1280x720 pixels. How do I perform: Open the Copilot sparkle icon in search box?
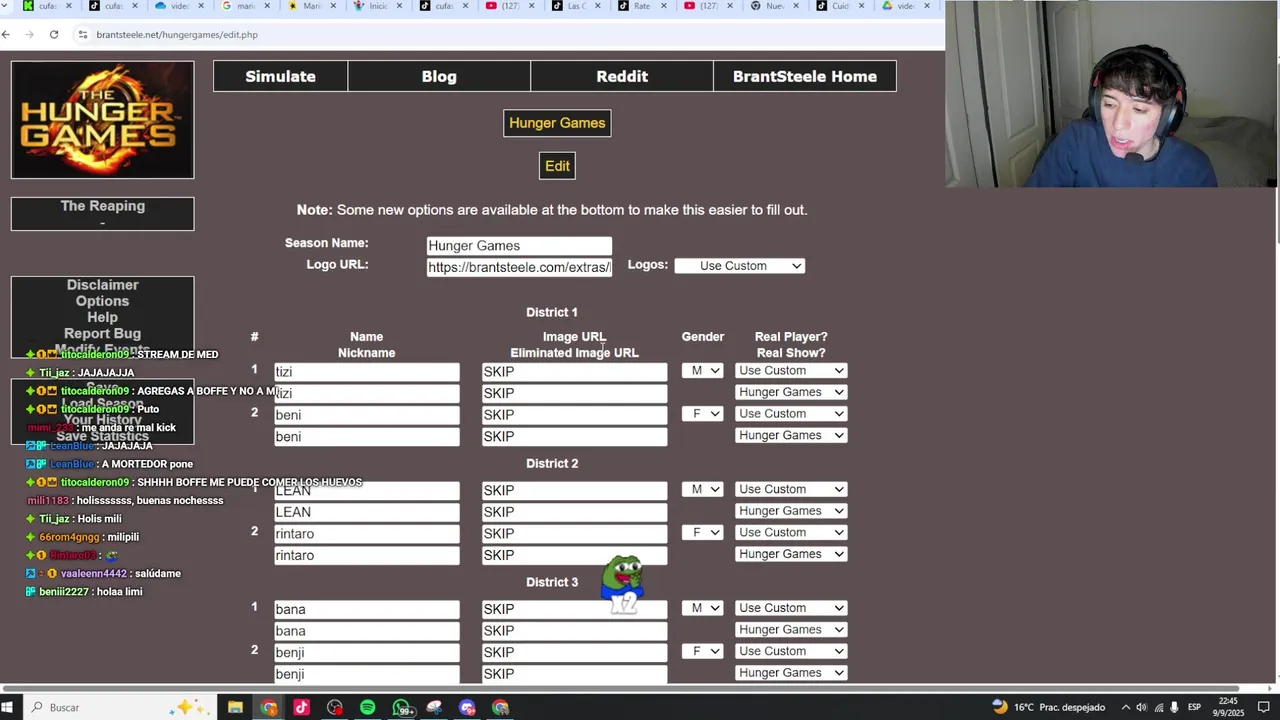point(186,707)
